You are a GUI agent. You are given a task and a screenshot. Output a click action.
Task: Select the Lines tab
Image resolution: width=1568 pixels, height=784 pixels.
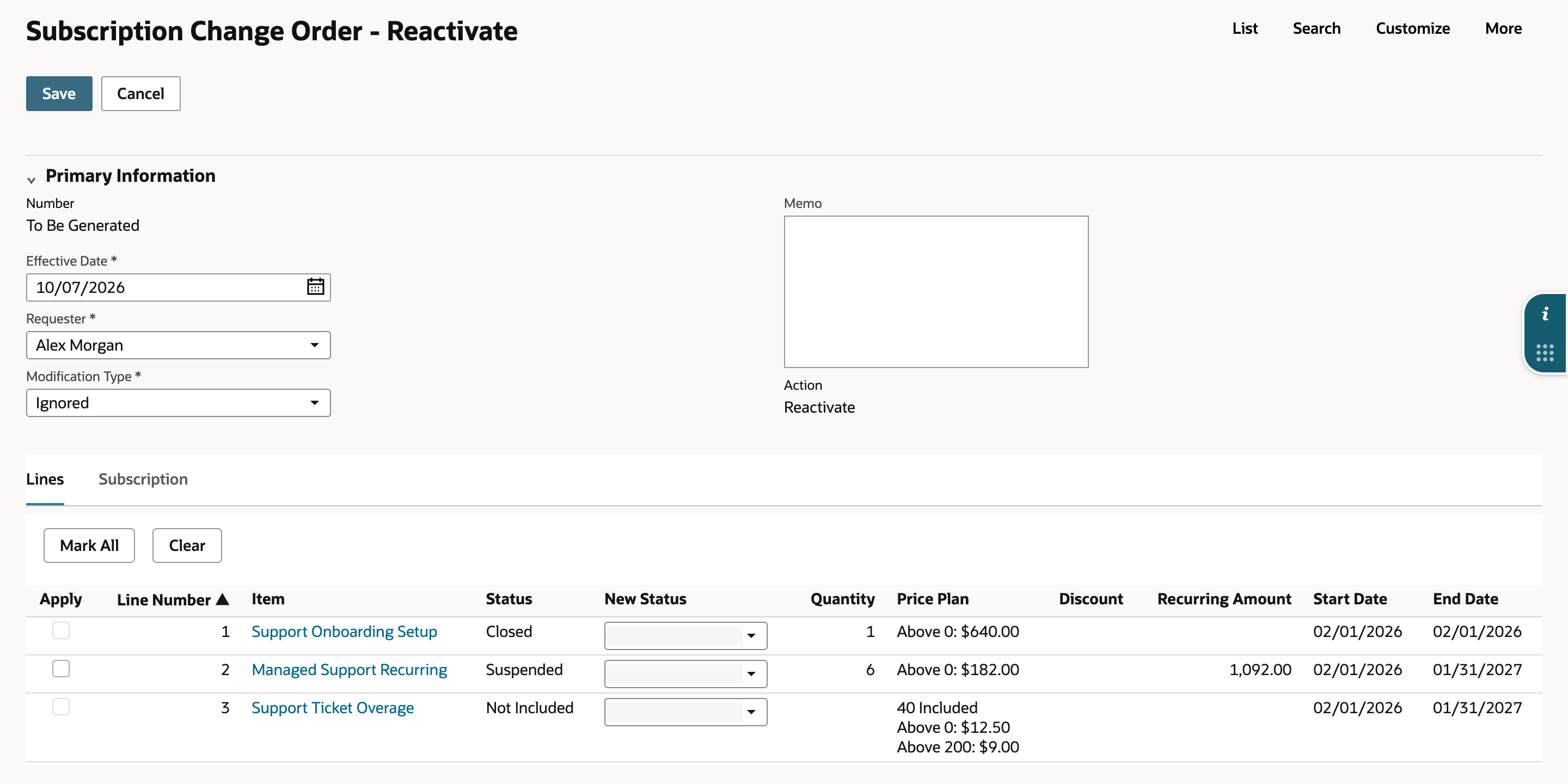45,479
